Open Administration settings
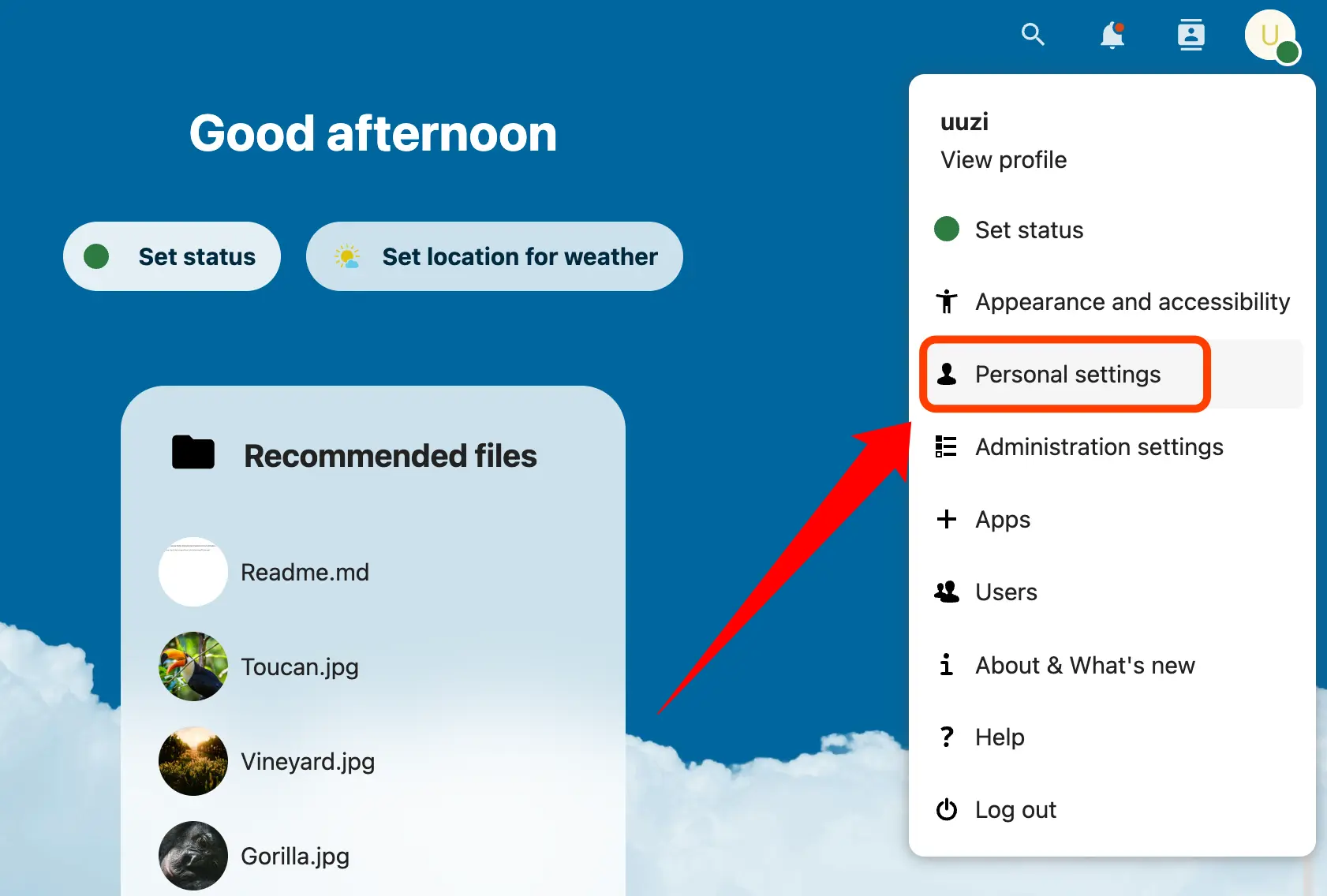The height and width of the screenshot is (896, 1327). click(1098, 447)
